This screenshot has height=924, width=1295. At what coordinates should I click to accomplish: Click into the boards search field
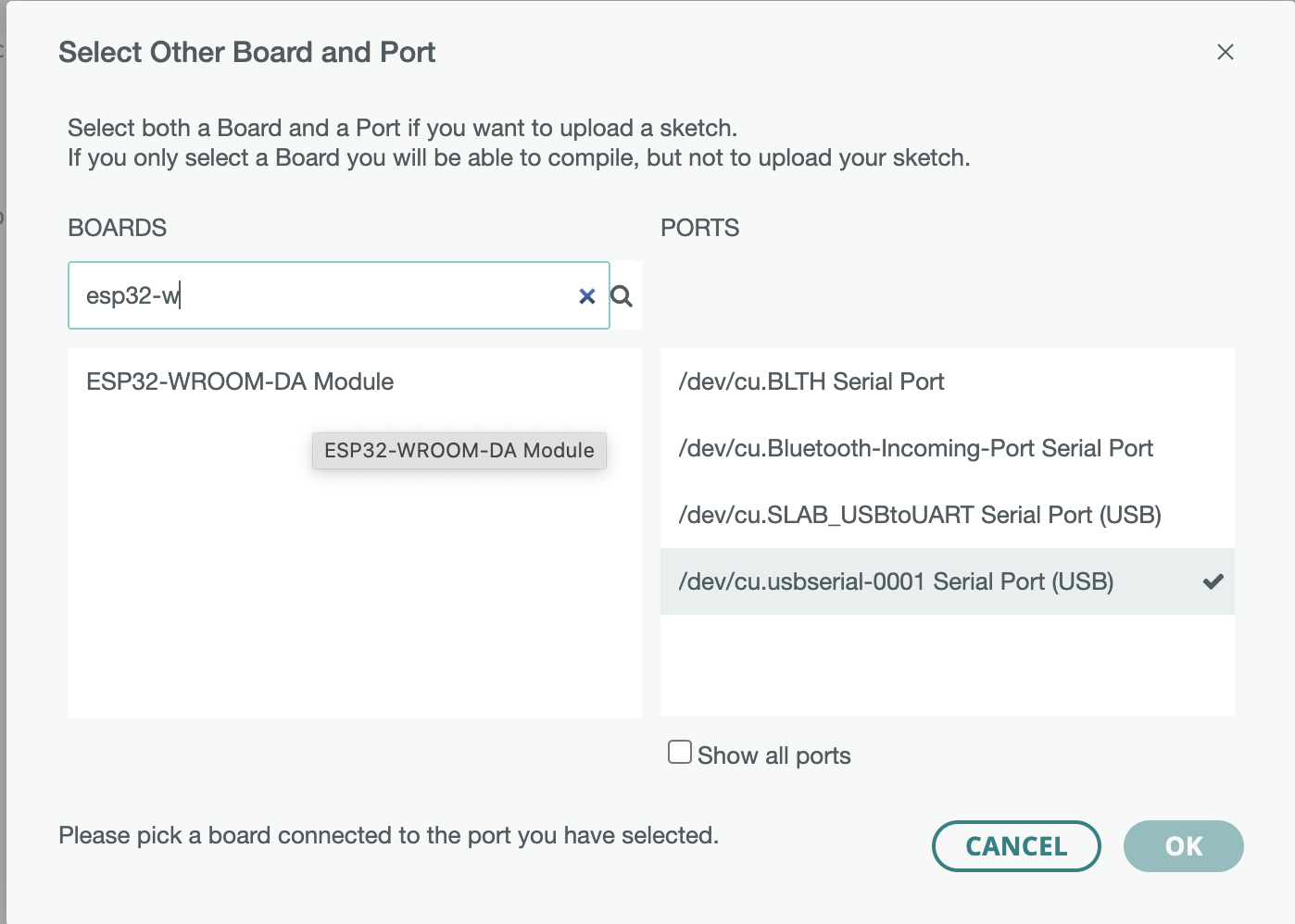(339, 295)
